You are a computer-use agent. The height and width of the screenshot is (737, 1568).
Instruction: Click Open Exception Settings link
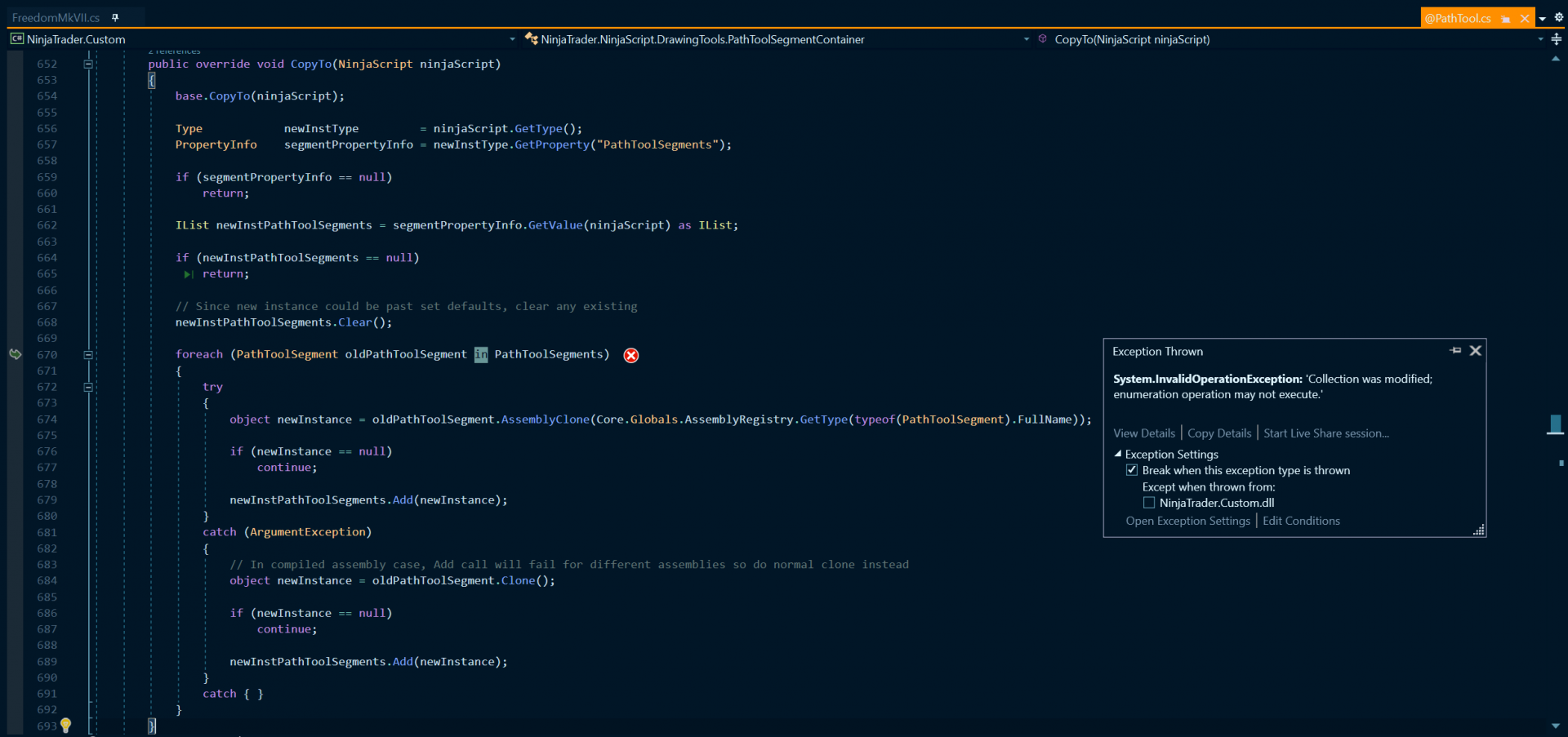(1188, 521)
